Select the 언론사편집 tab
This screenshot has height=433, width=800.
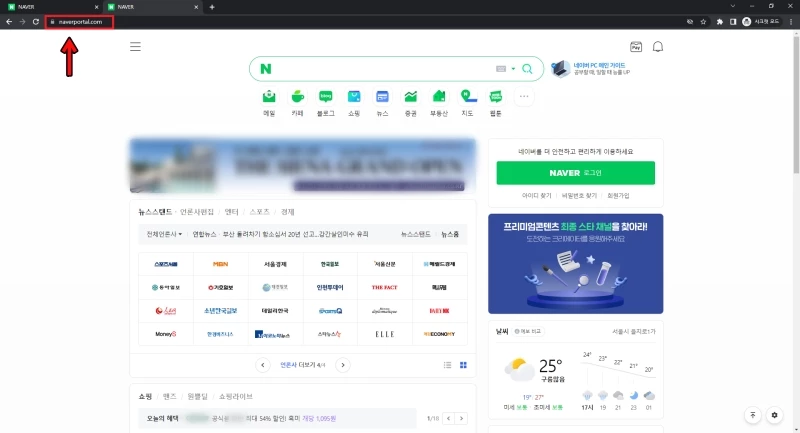pos(197,212)
